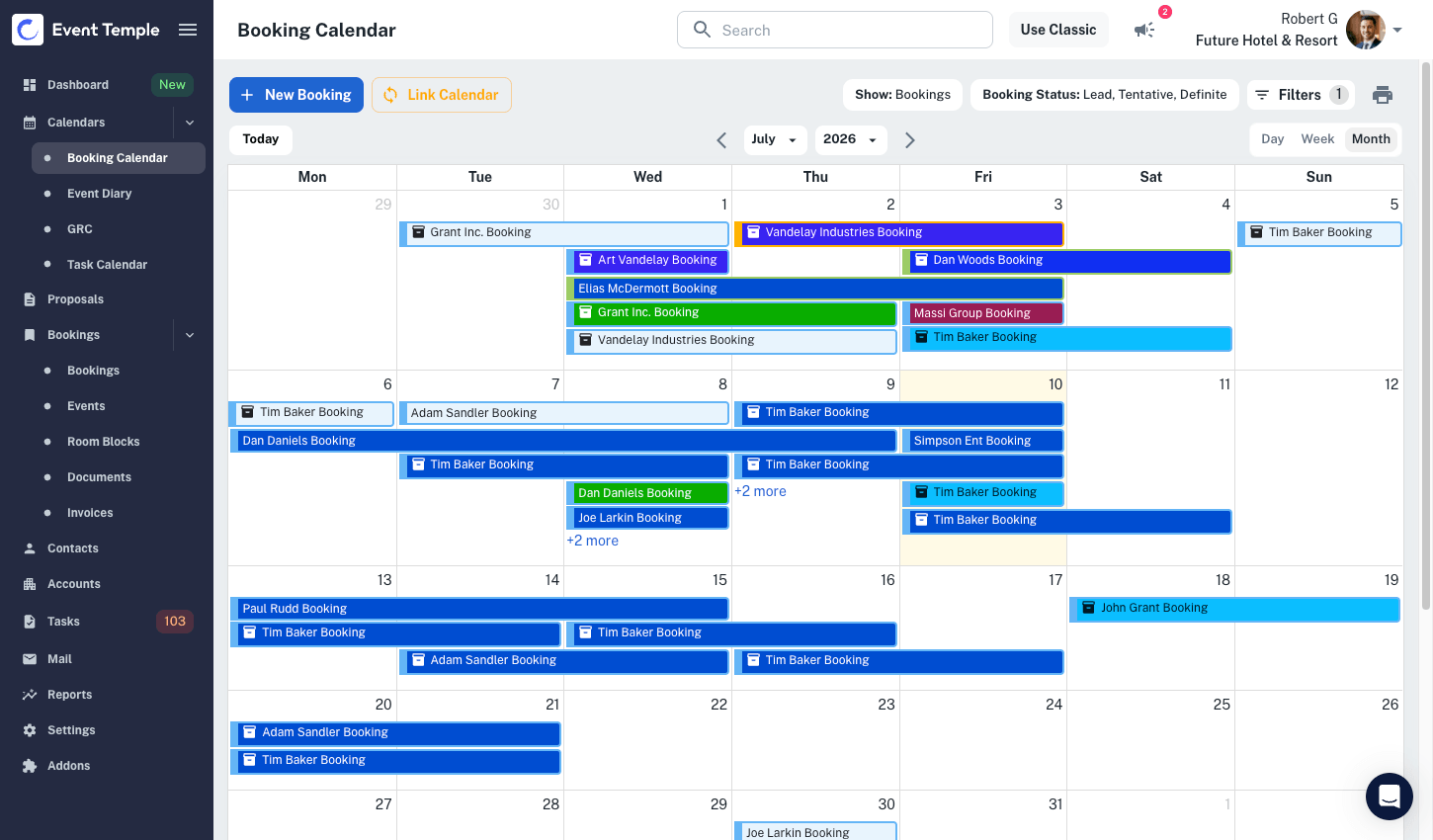Switch to Day view
The height and width of the screenshot is (840, 1433).
pyautogui.click(x=1273, y=139)
